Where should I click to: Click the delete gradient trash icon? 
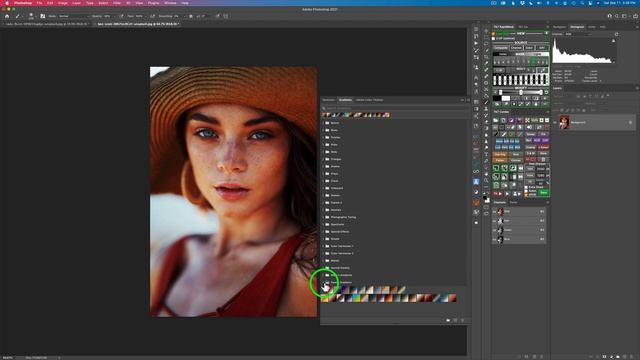[x=462, y=320]
